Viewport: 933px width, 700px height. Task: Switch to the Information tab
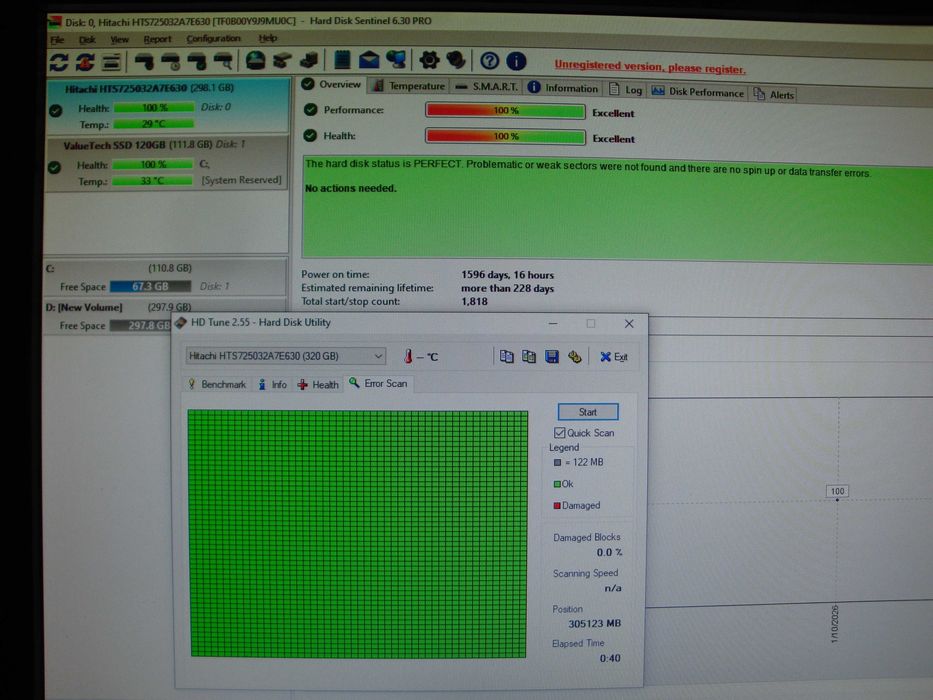[x=563, y=88]
